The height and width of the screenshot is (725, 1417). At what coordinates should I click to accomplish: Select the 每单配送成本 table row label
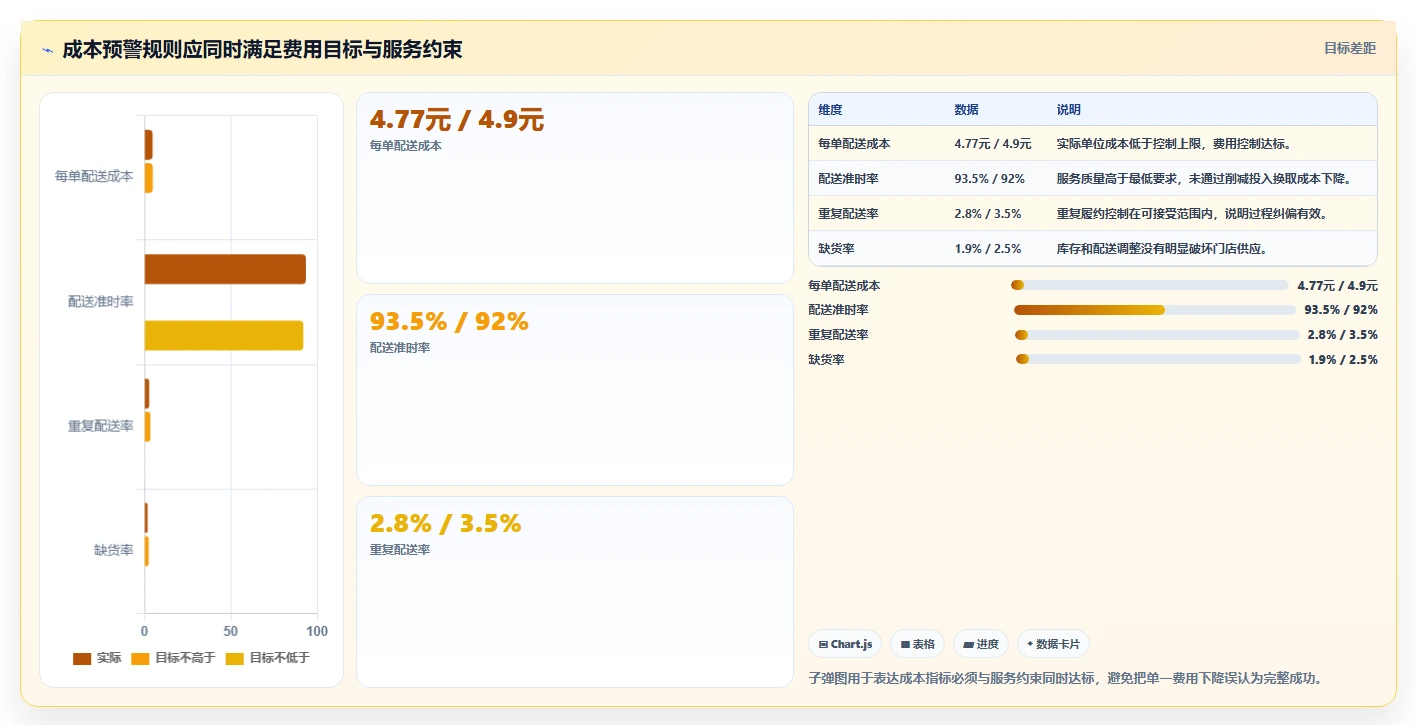854,144
